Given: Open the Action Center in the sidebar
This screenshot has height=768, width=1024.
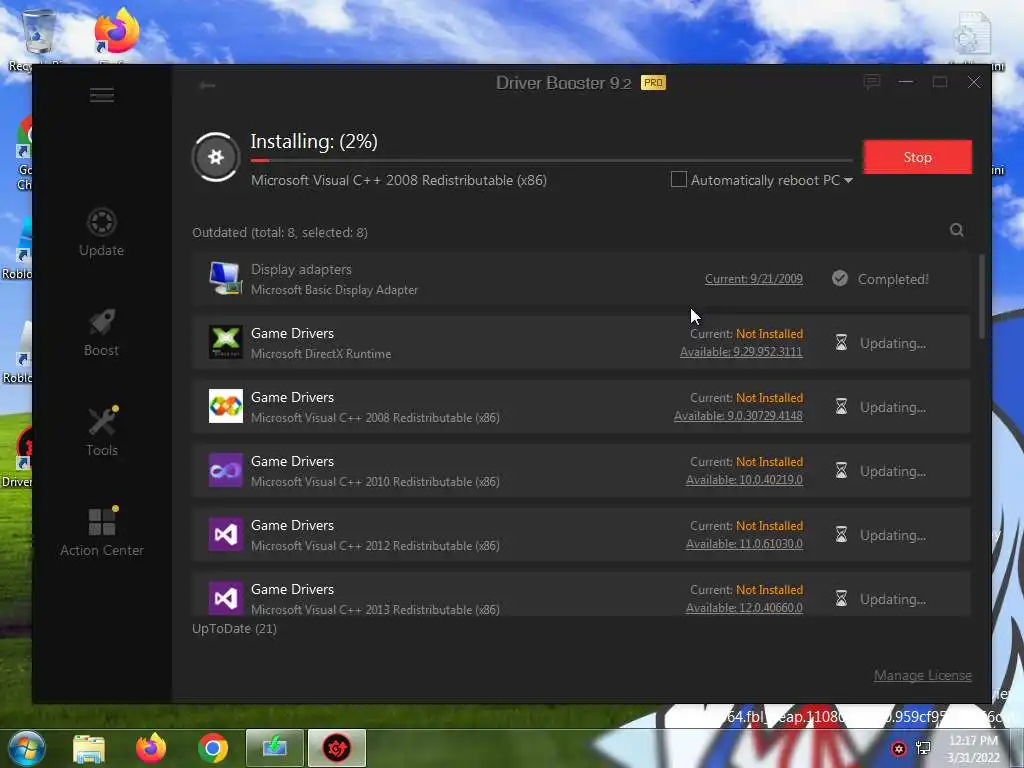Looking at the screenshot, I should point(102,532).
